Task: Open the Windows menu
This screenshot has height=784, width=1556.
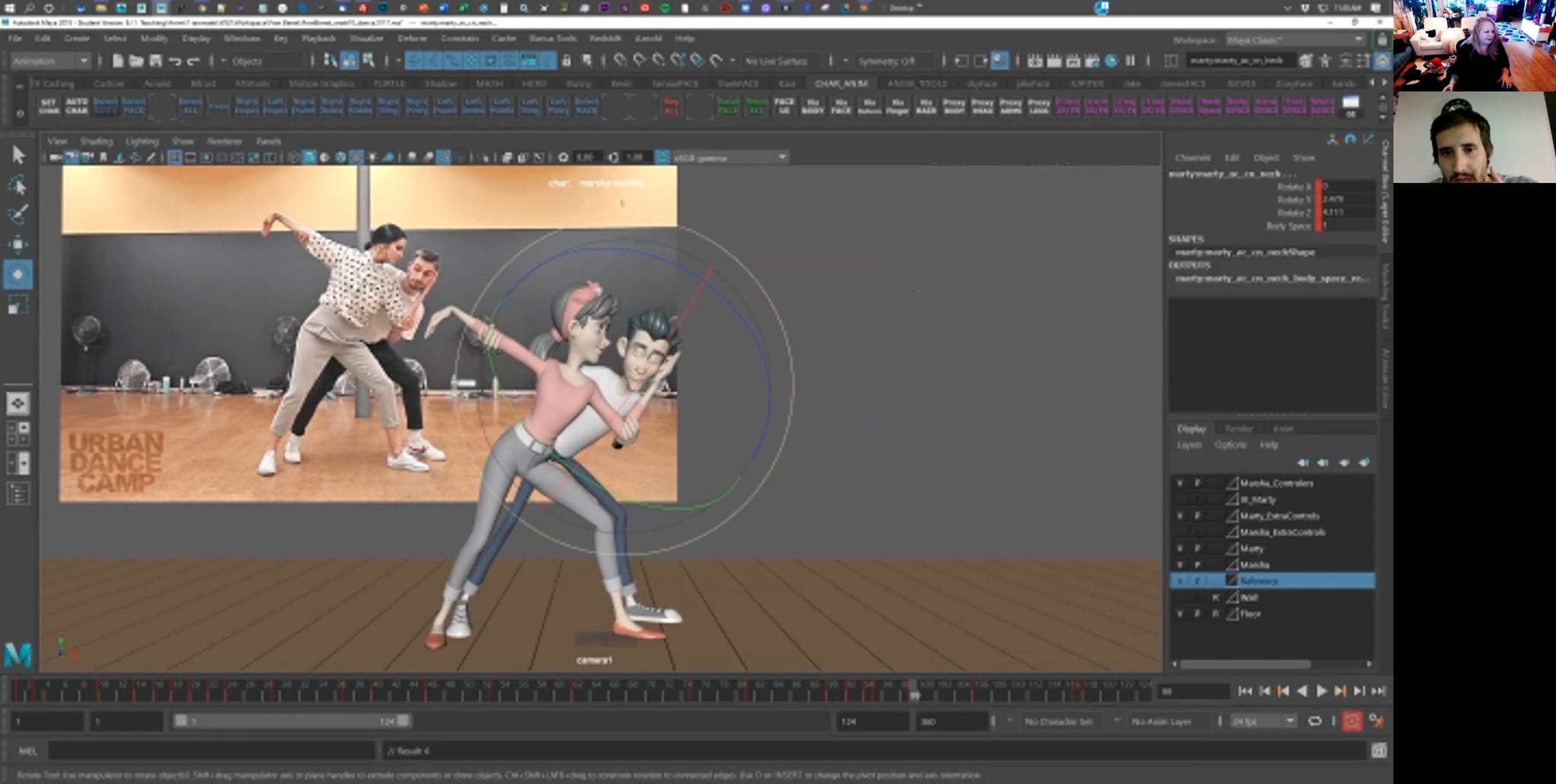Action: pos(242,38)
